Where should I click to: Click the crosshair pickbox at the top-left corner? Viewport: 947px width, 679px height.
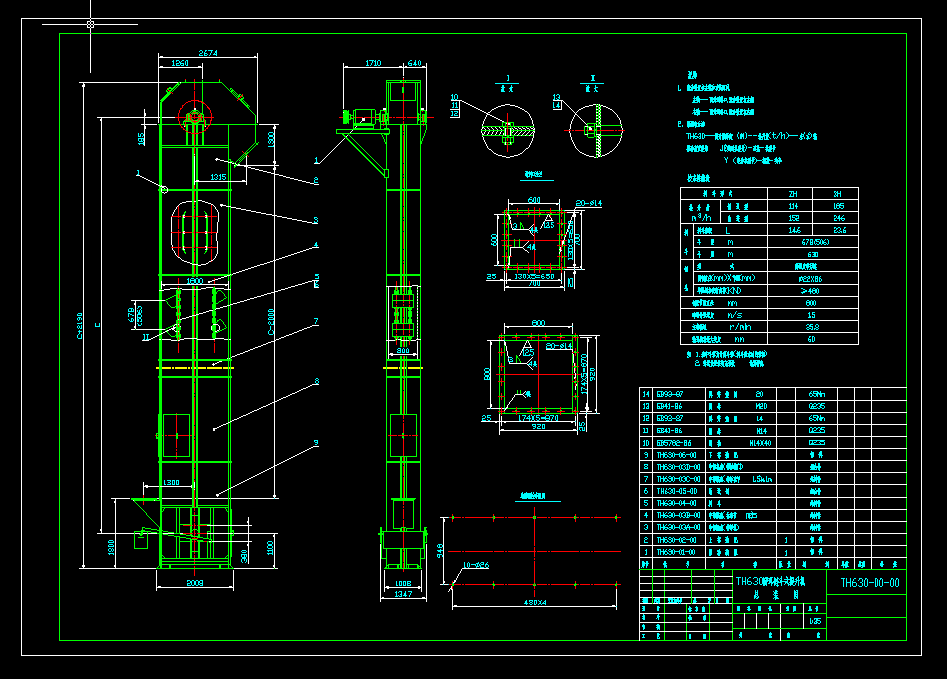(x=91, y=24)
